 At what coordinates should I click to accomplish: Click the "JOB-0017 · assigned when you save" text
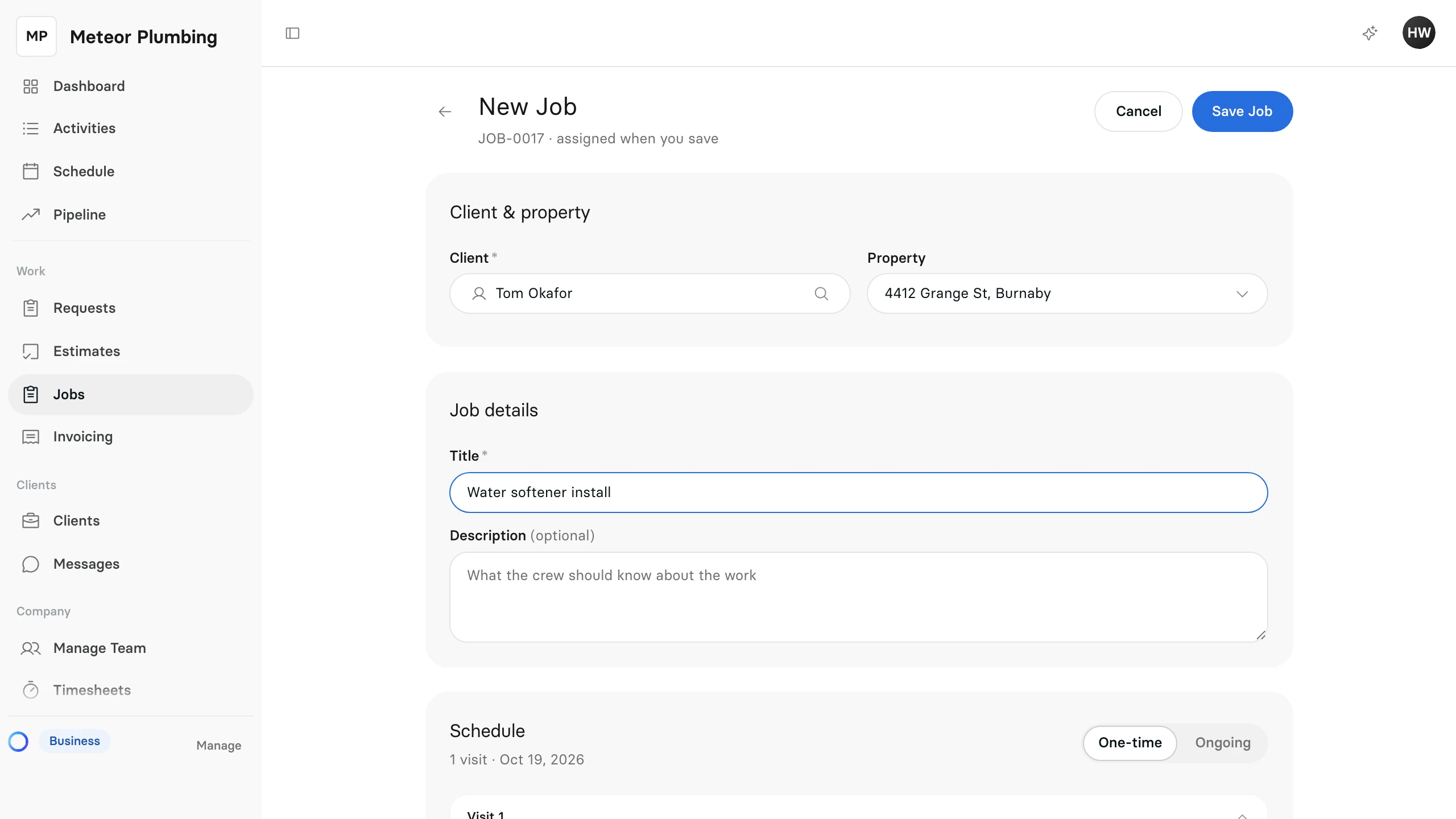tap(598, 139)
